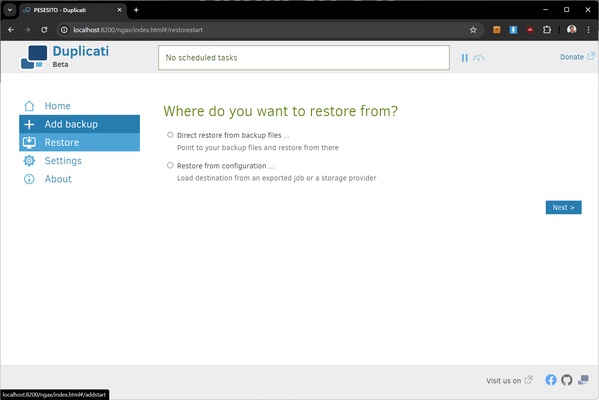Open the Chrome three-dot menu
This screenshot has width=599, height=400.
(588, 30)
